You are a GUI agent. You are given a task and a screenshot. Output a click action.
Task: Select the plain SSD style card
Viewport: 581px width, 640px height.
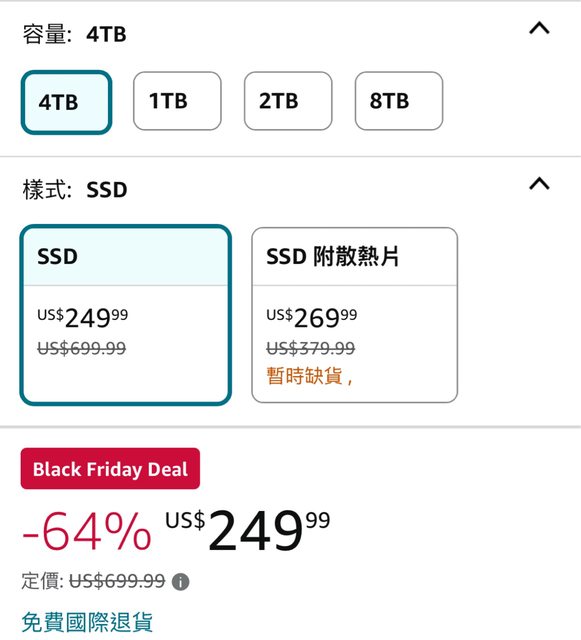126,315
